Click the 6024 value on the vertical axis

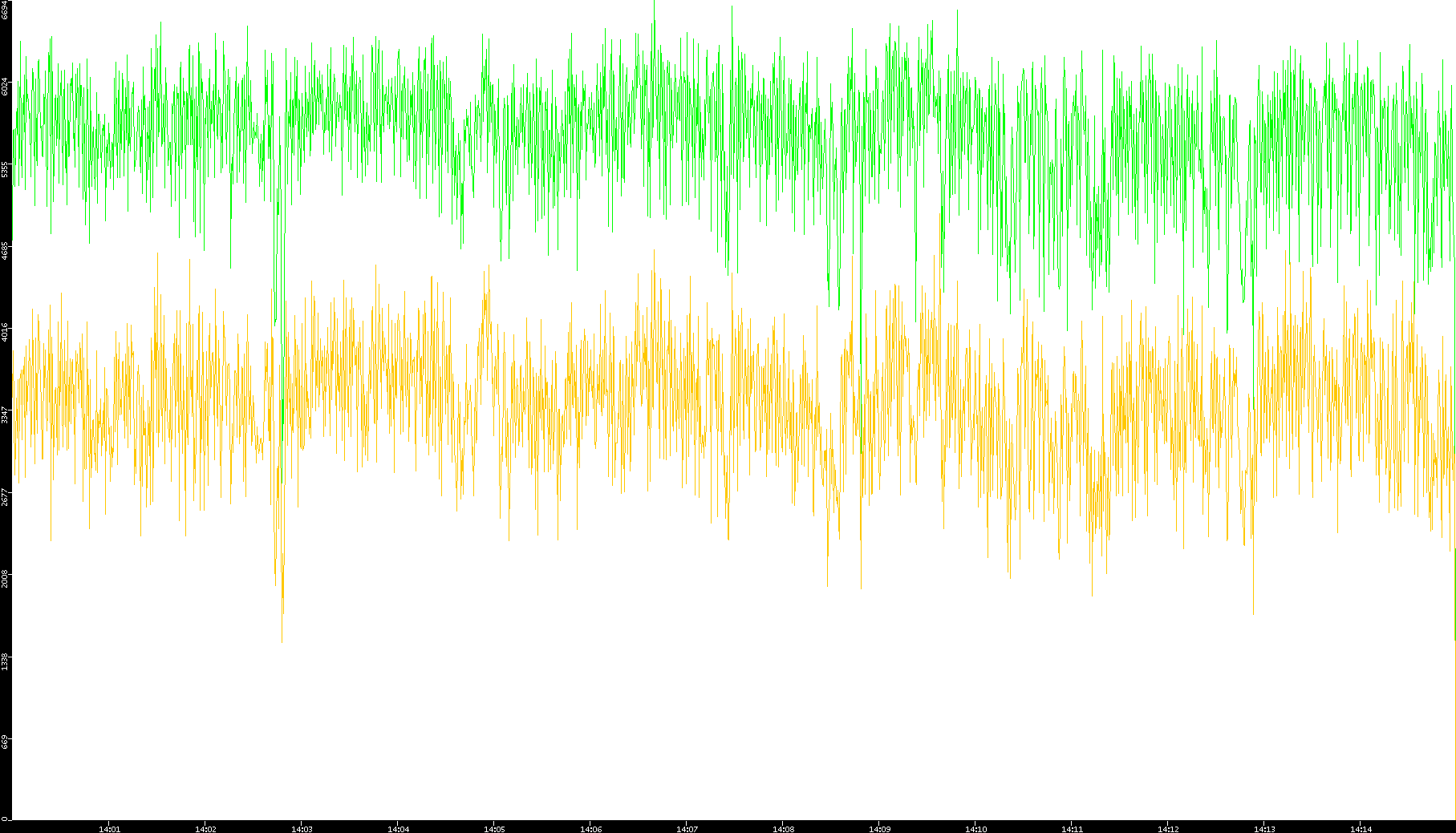[x=5, y=87]
